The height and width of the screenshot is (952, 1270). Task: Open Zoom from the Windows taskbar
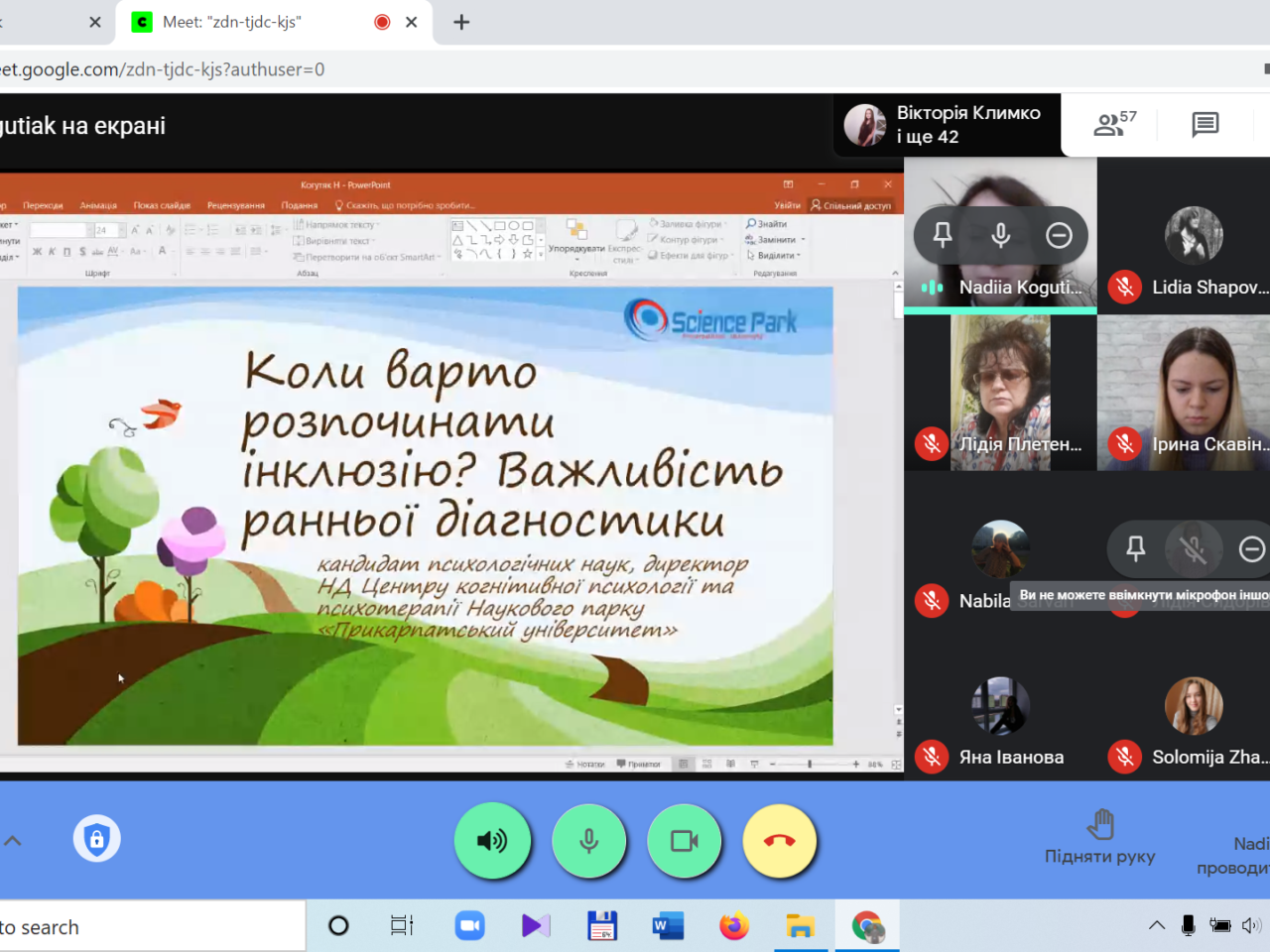click(469, 926)
